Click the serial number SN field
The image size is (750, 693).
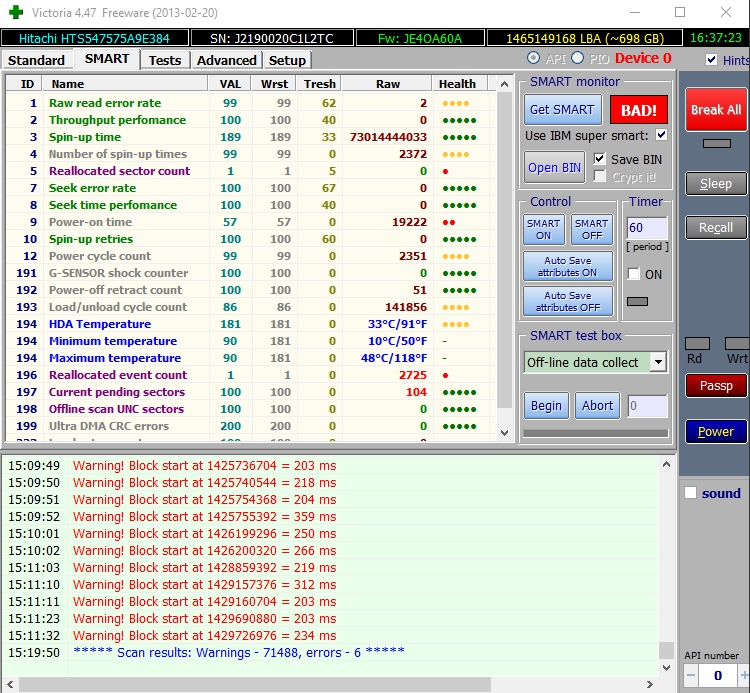click(x=272, y=38)
